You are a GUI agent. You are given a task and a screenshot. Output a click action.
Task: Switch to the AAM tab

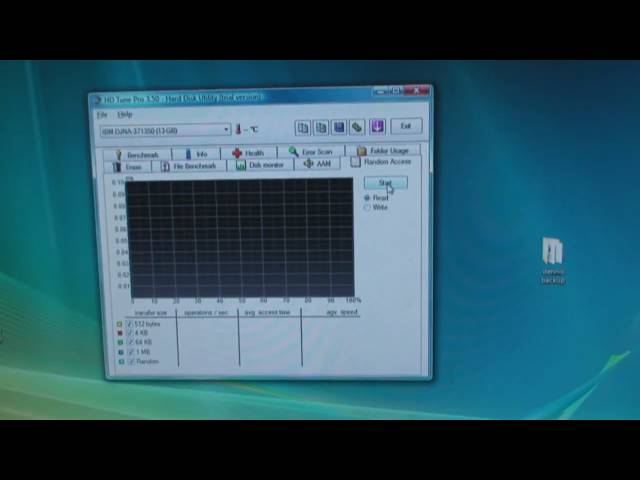point(317,164)
